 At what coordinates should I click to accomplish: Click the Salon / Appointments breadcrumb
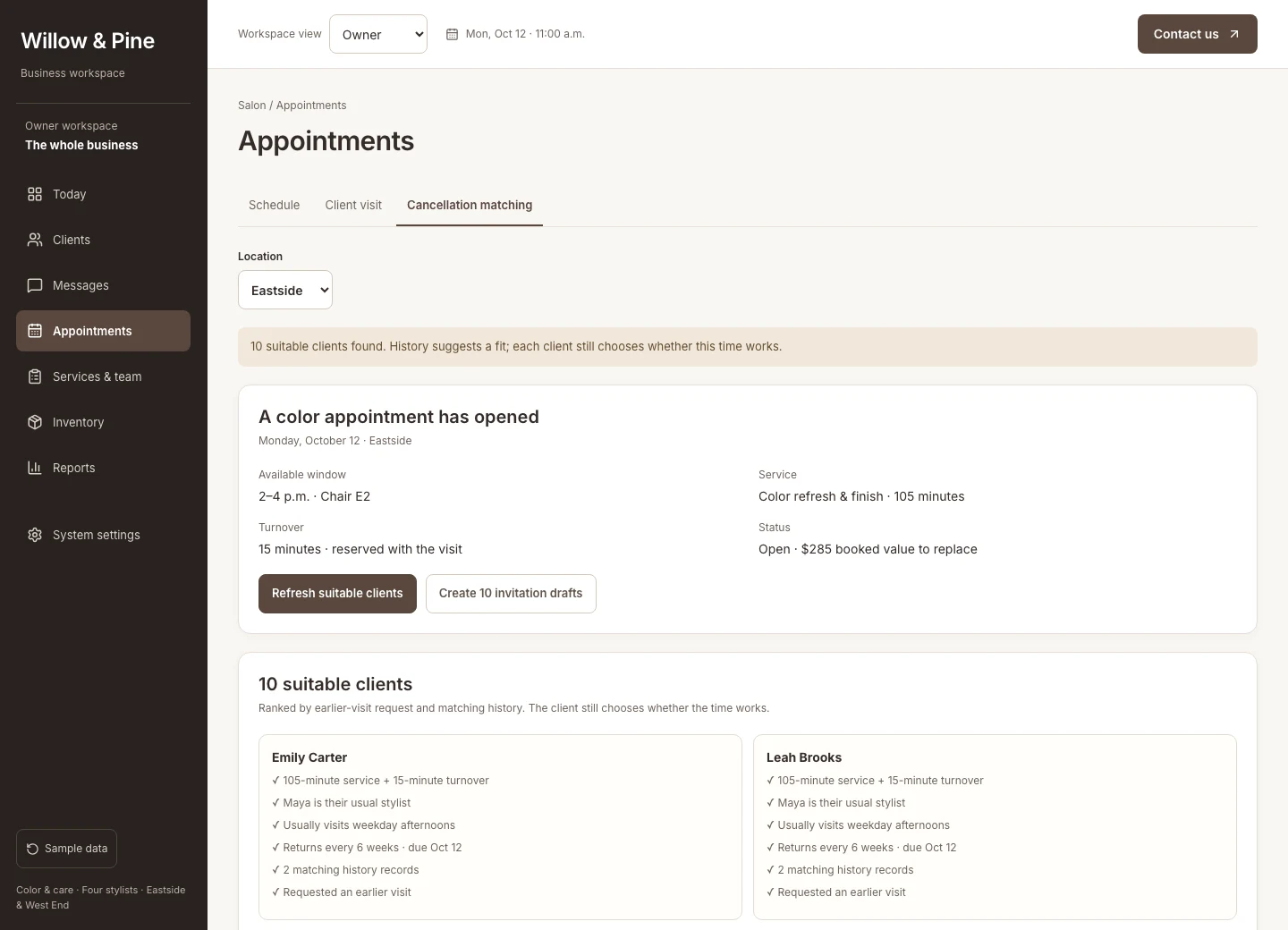click(292, 106)
